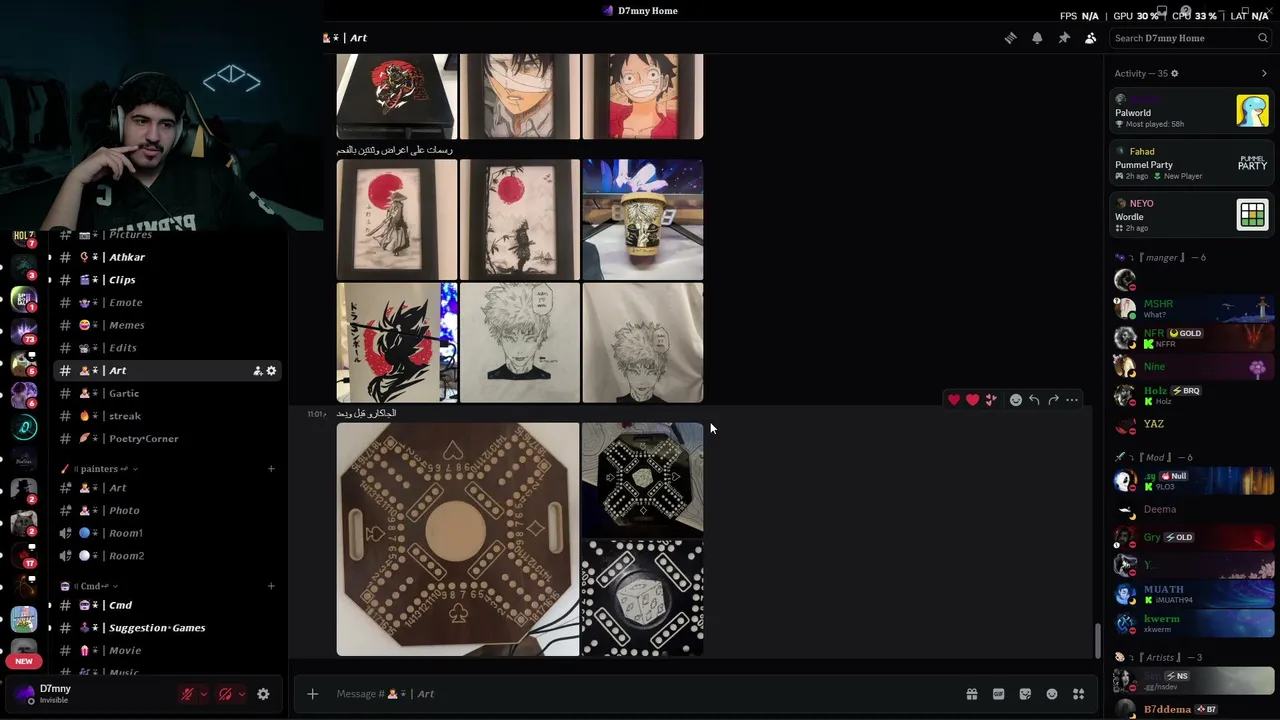This screenshot has height=720, width=1280.
Task: Open Fahad's Pummel Party activity card
Action: click(x=1192, y=162)
